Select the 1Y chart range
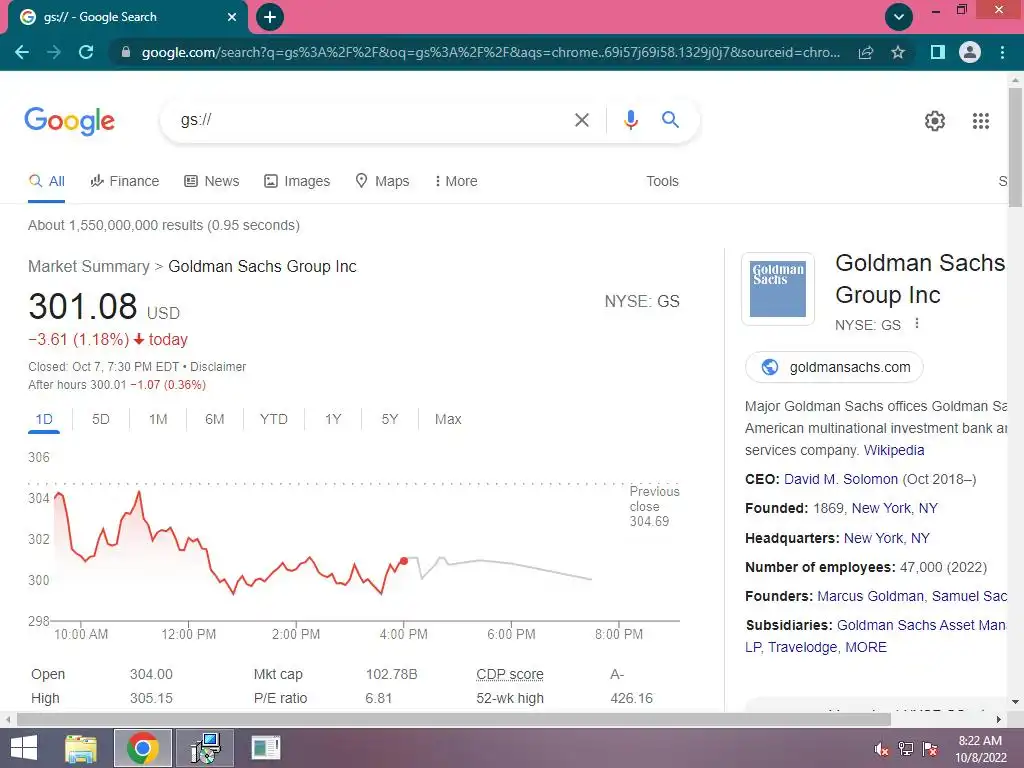Screen dimensions: 1024x768 (x=333, y=419)
